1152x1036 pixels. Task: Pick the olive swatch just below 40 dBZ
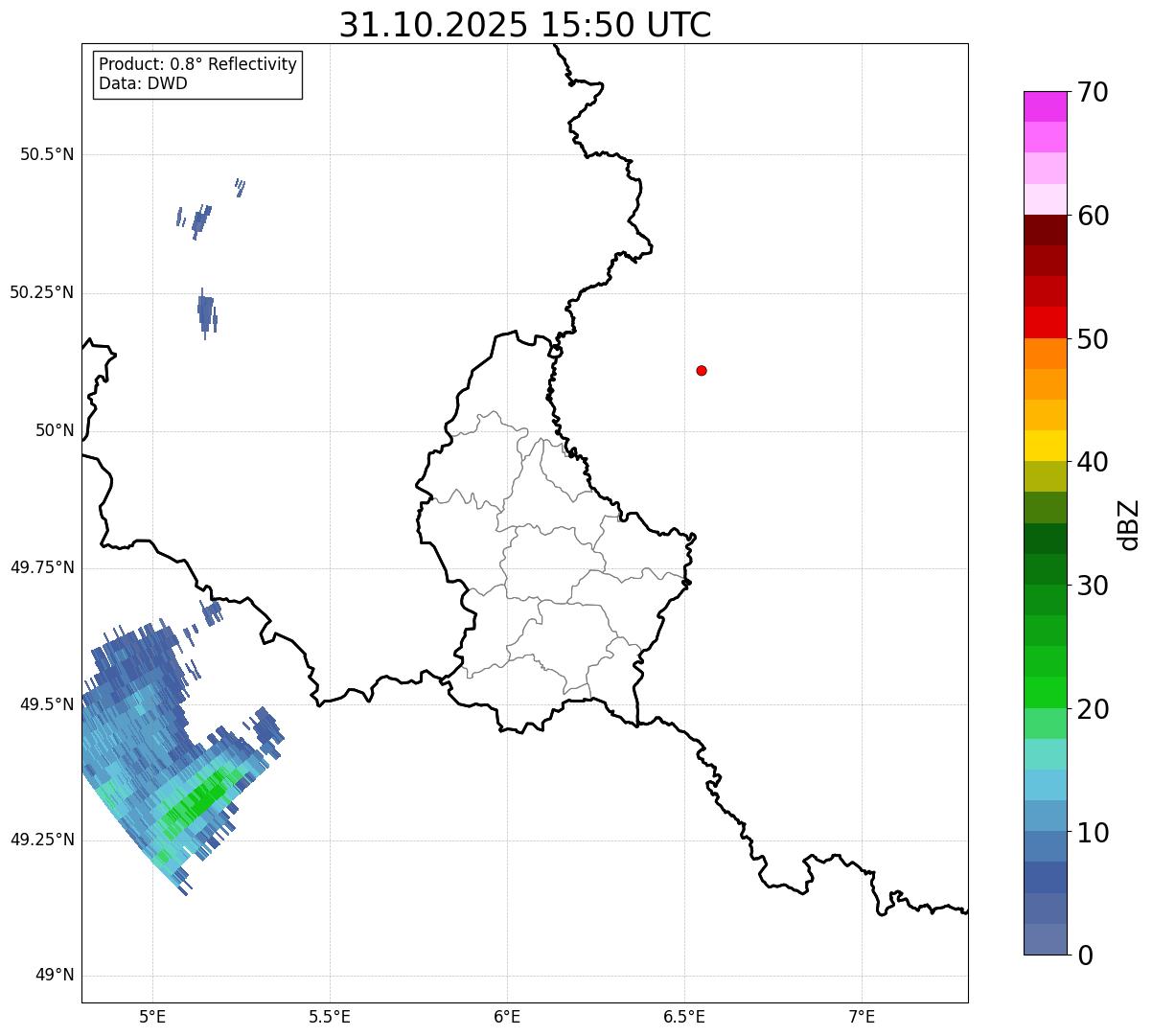[1045, 477]
